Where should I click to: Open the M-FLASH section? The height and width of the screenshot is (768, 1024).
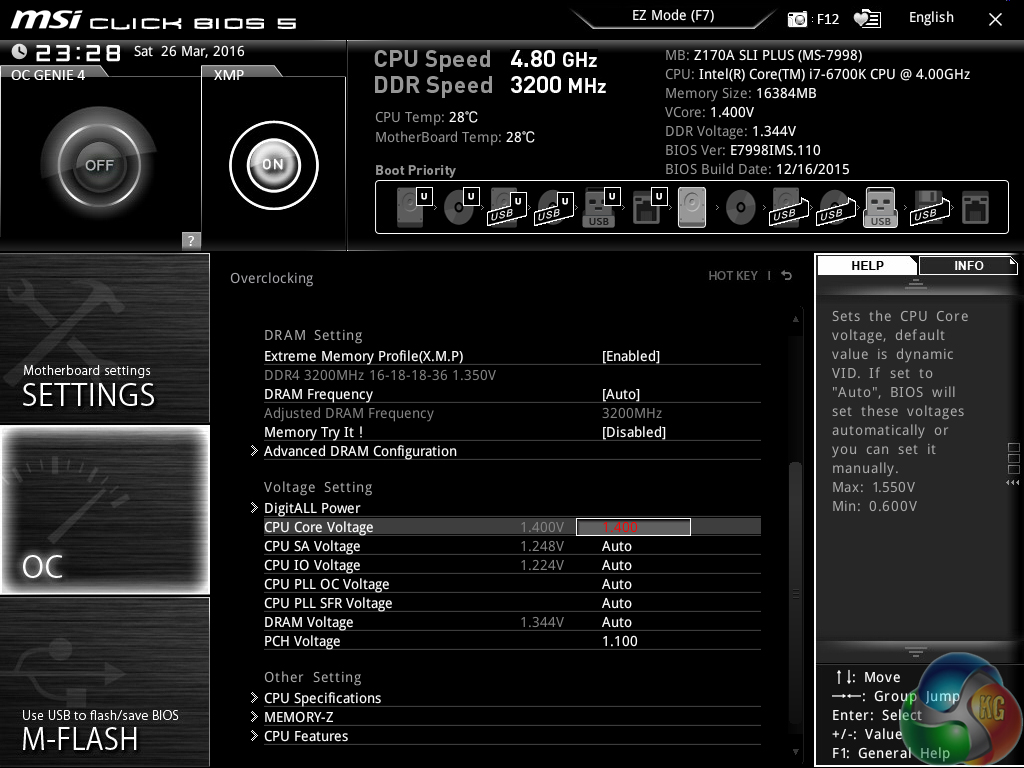coord(104,682)
